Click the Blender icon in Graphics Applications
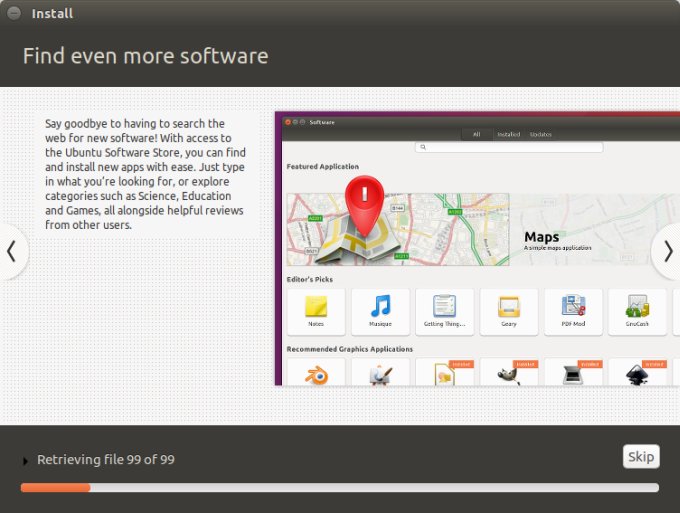 pos(316,374)
